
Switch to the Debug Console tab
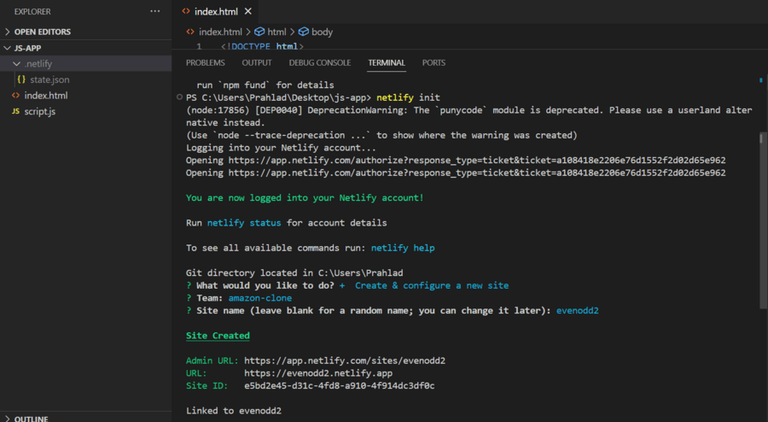pyautogui.click(x=320, y=63)
